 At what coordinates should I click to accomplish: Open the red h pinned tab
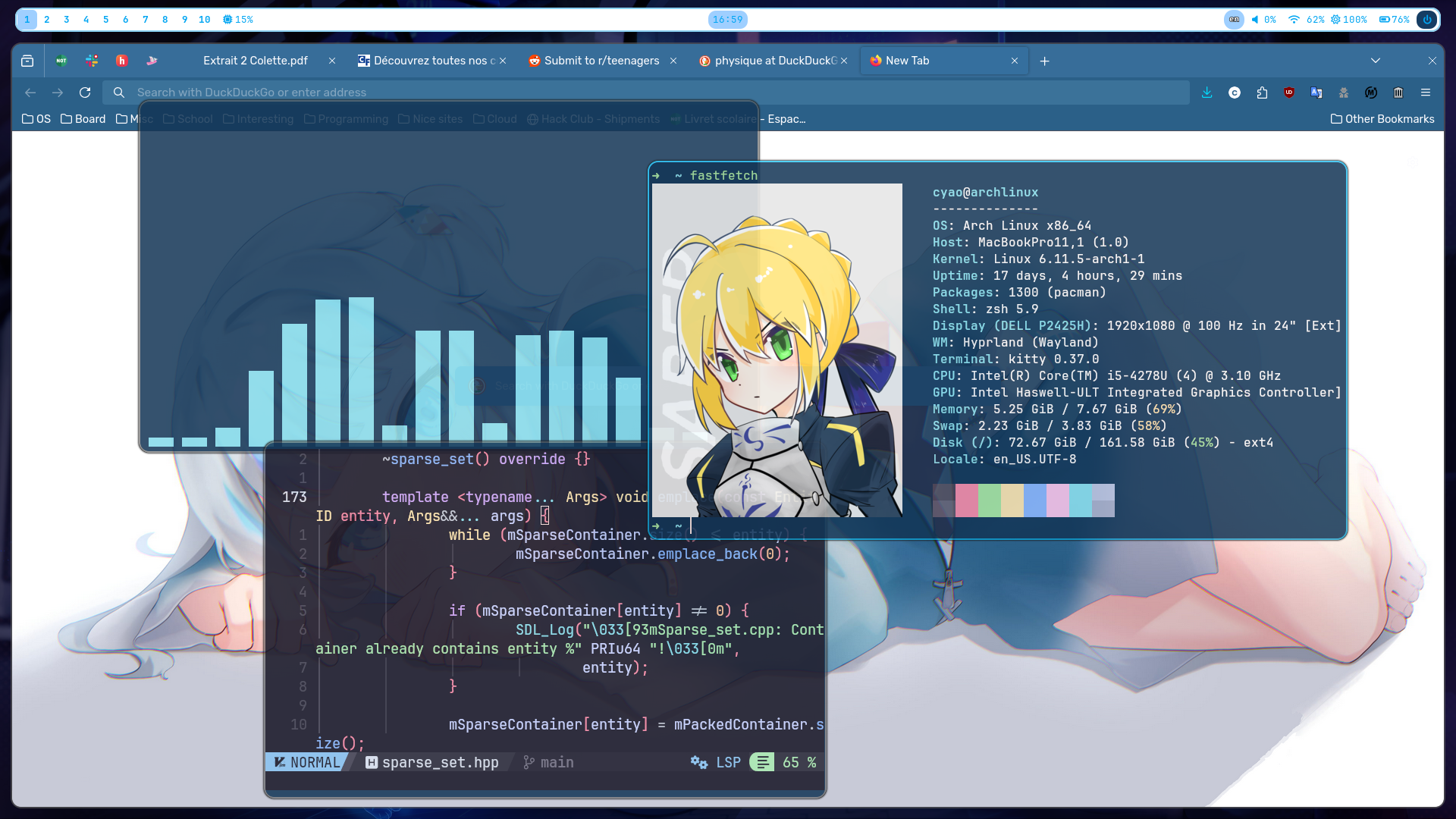[x=122, y=61]
